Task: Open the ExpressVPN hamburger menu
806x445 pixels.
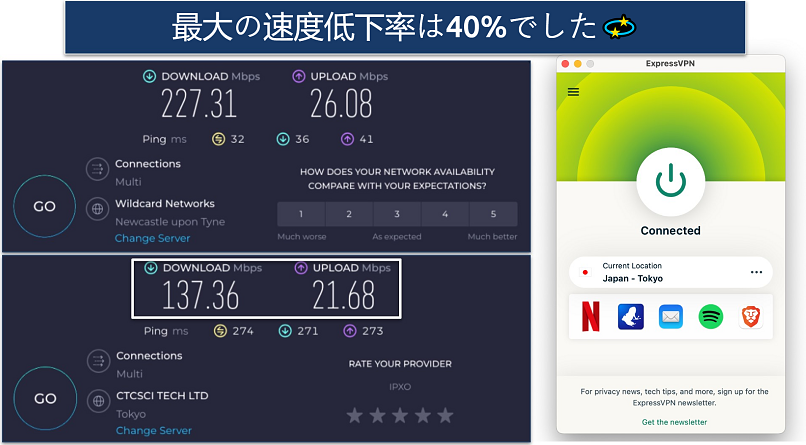Action: (x=573, y=91)
